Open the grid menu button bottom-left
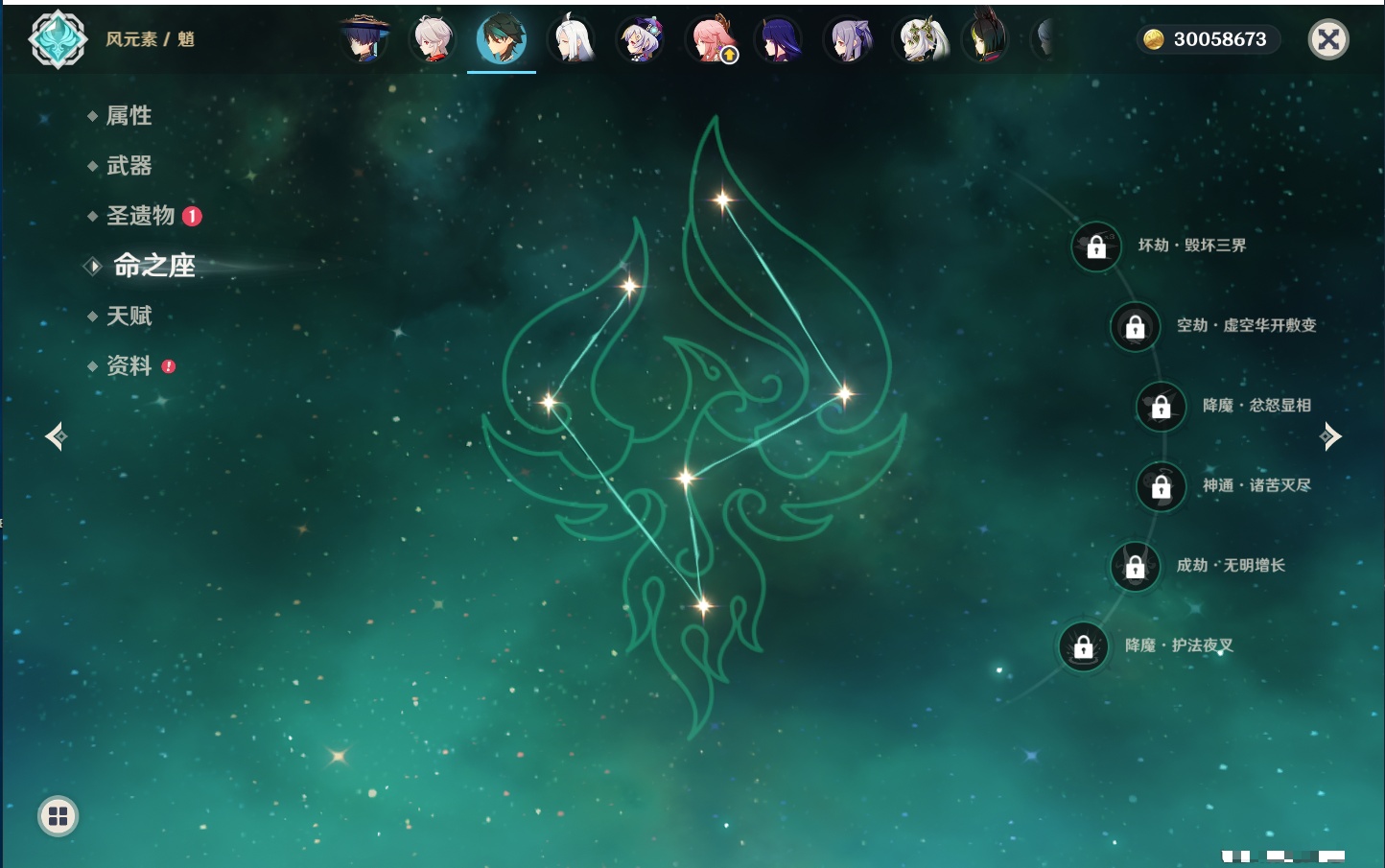Image resolution: width=1385 pixels, height=868 pixels. [x=58, y=816]
